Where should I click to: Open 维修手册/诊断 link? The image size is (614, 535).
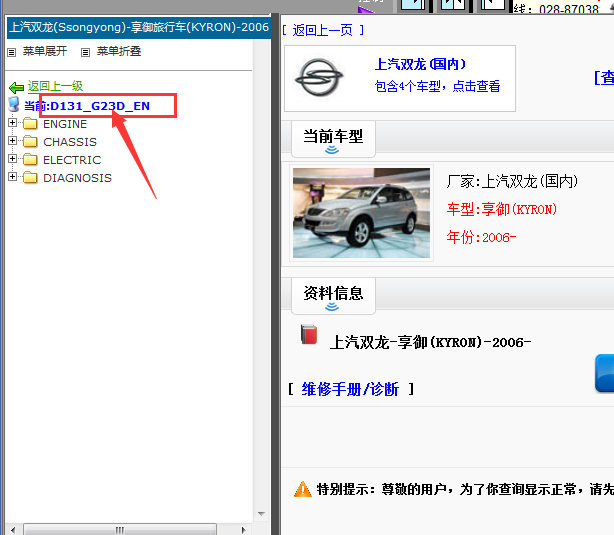(x=350, y=389)
